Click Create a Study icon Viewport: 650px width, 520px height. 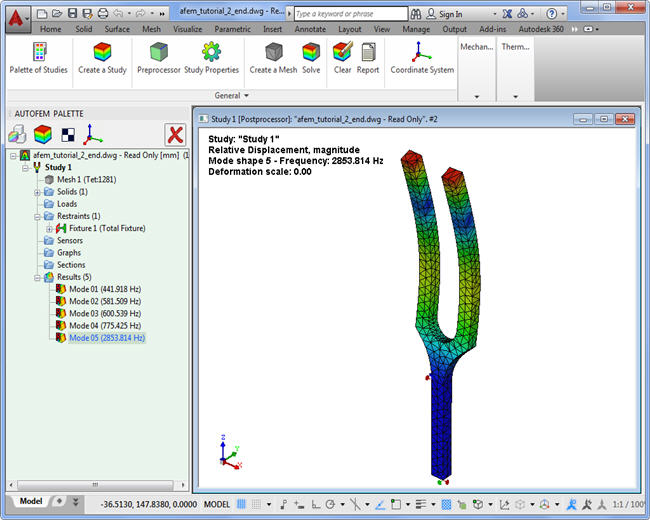pos(102,59)
